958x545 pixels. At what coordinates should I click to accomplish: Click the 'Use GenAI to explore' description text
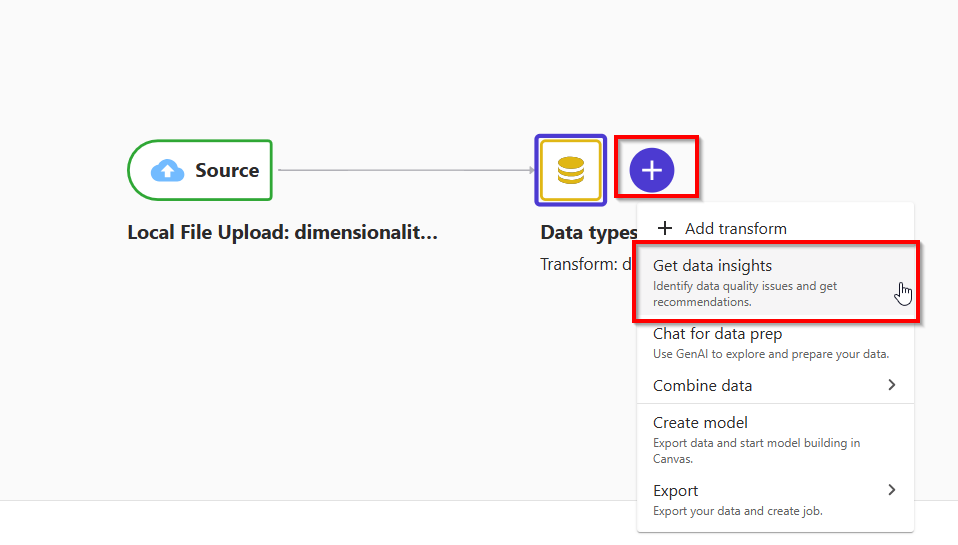tap(770, 354)
